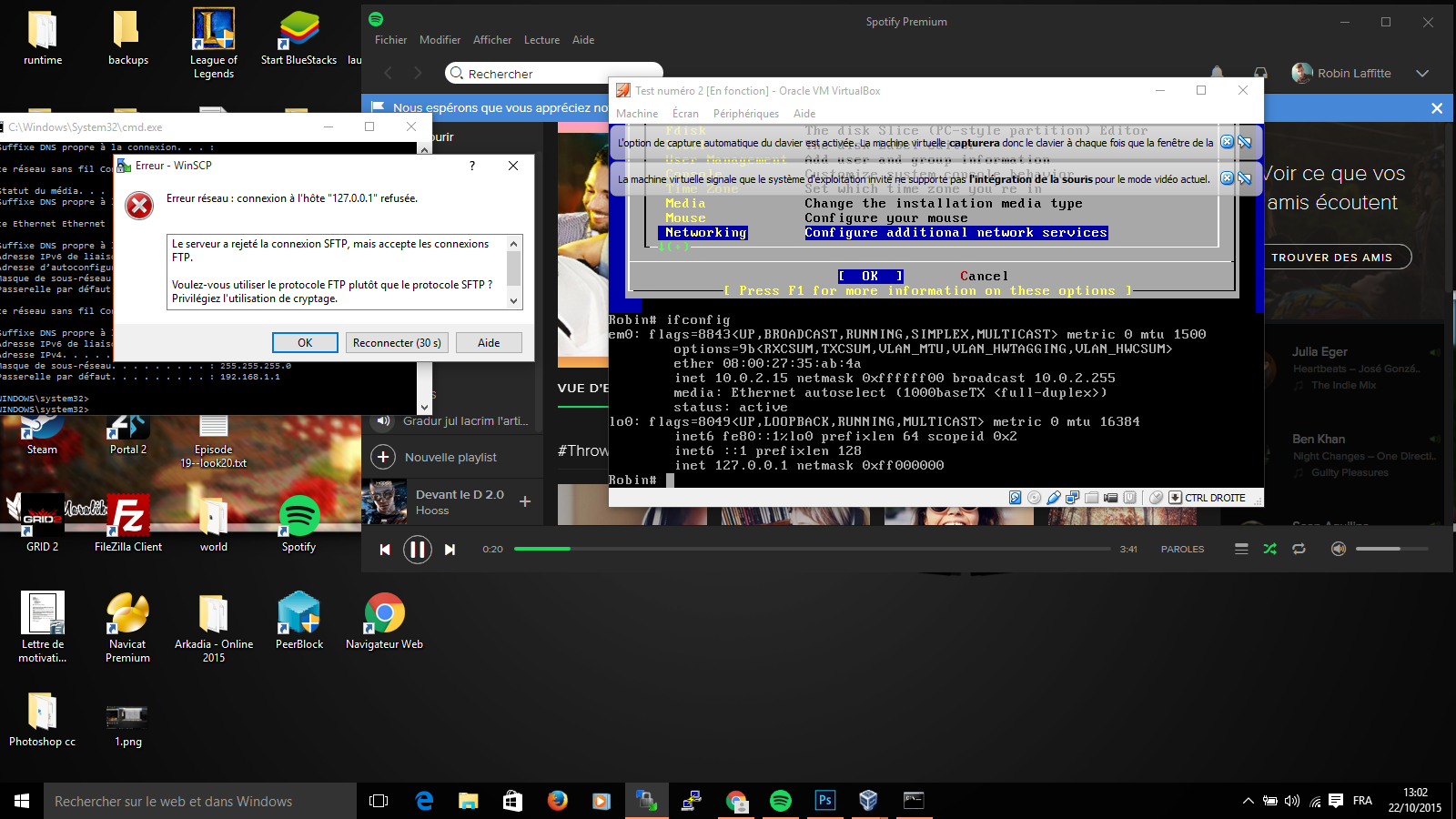Click OK in the WinSCP error dialog
Image resolution: width=1456 pixels, height=819 pixels.
(305, 342)
